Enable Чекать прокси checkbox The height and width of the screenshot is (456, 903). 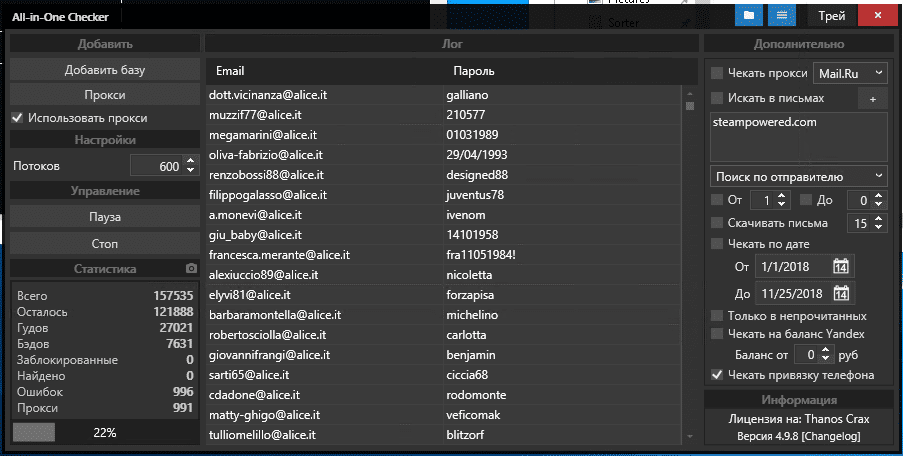[x=717, y=73]
